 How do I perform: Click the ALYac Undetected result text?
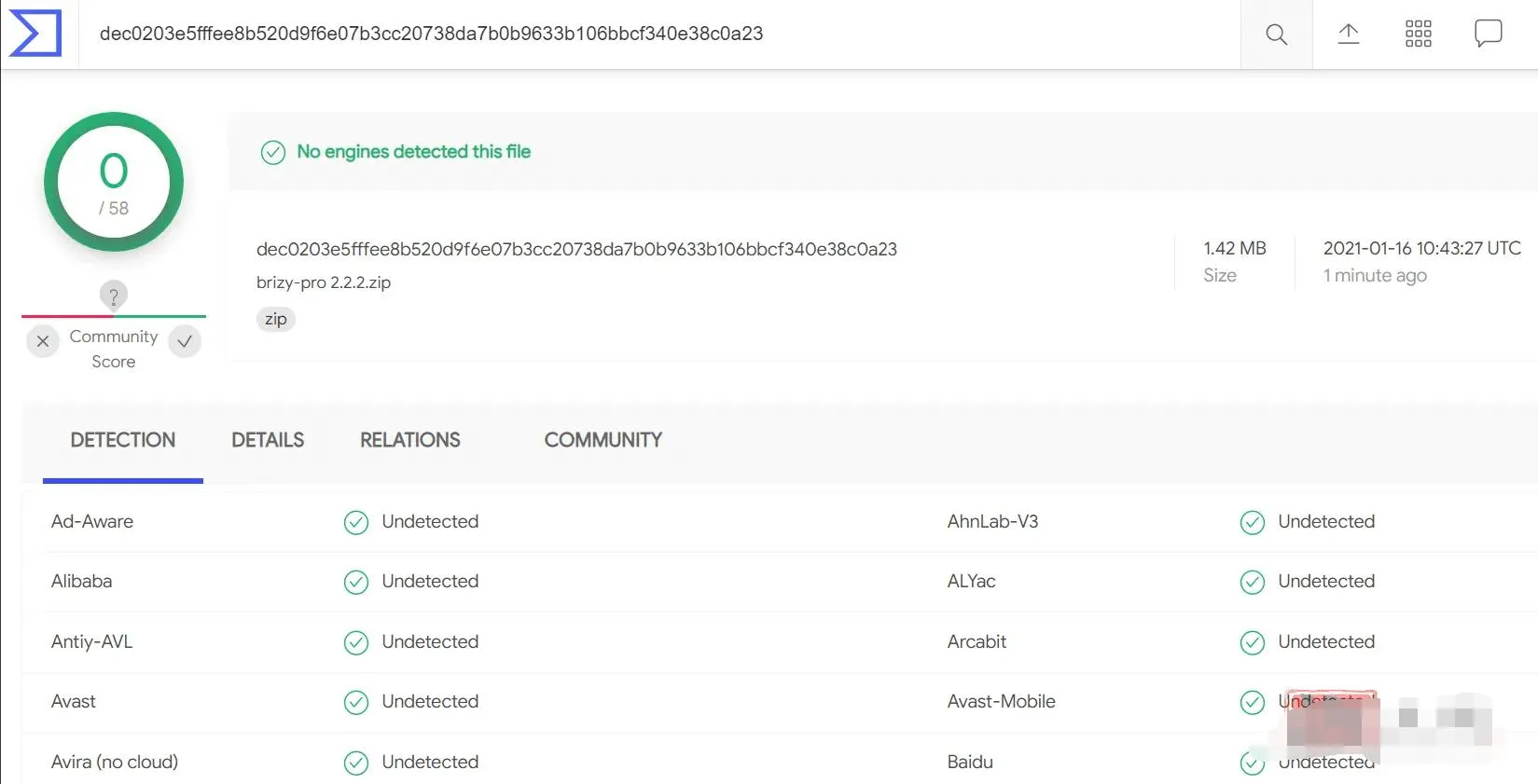(x=1326, y=582)
